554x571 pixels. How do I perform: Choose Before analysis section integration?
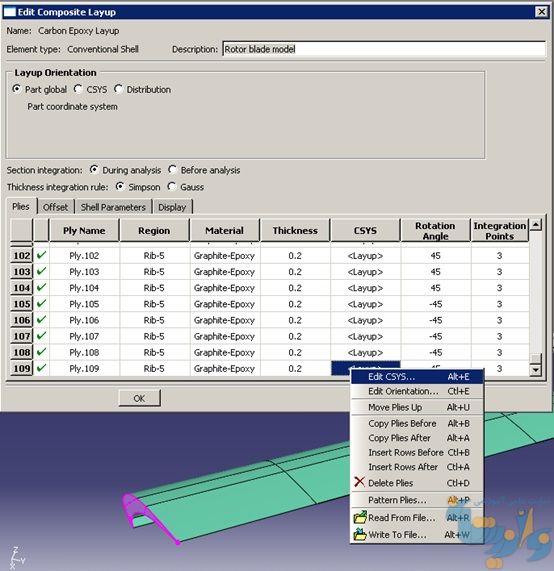[x=172, y=170]
